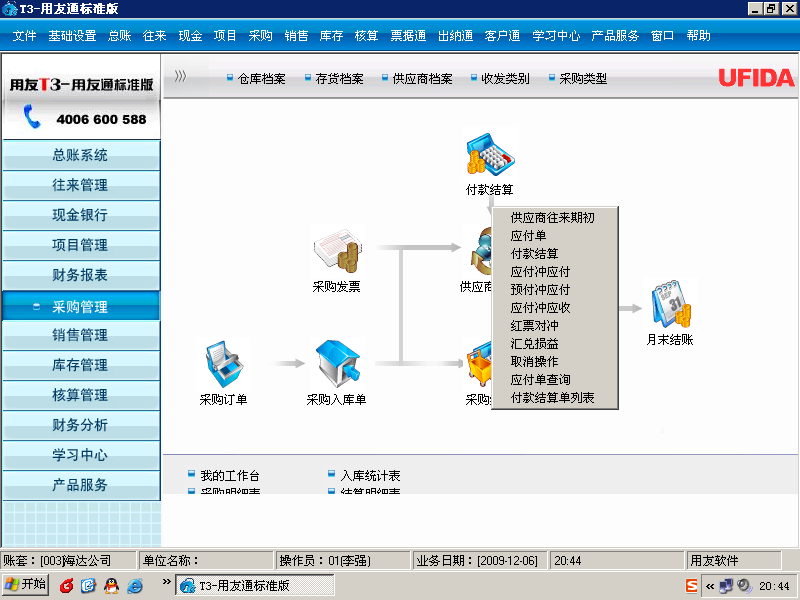Open the 客户通 menu
Viewport: 800px width, 600px height.
point(502,36)
